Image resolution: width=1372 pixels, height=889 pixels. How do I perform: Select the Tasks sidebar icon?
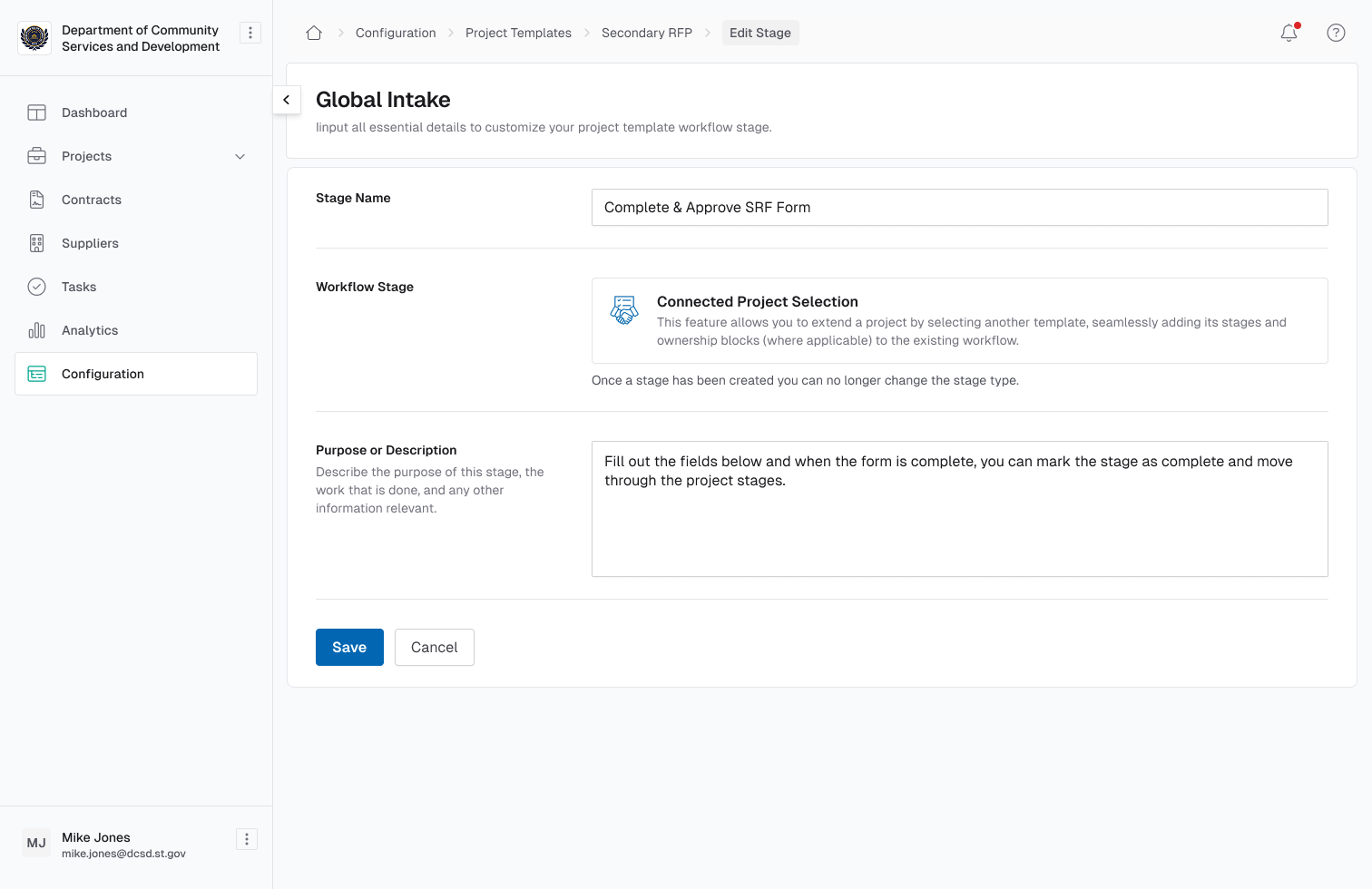pyautogui.click(x=36, y=287)
